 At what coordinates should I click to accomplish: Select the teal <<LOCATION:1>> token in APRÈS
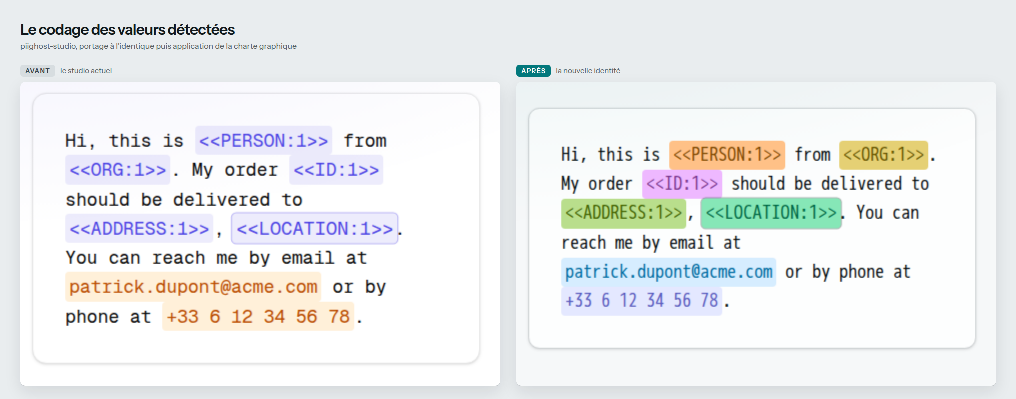(771, 213)
